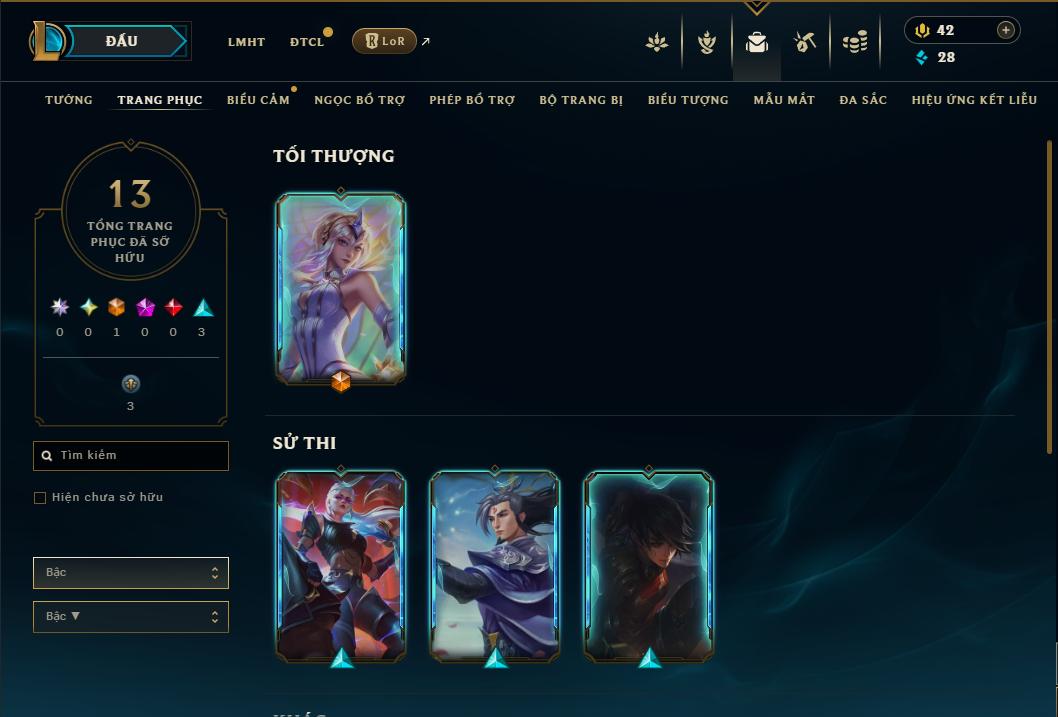Open the Bậc ▼ sort dropdown
Viewport: 1058px width, 717px height.
click(131, 616)
